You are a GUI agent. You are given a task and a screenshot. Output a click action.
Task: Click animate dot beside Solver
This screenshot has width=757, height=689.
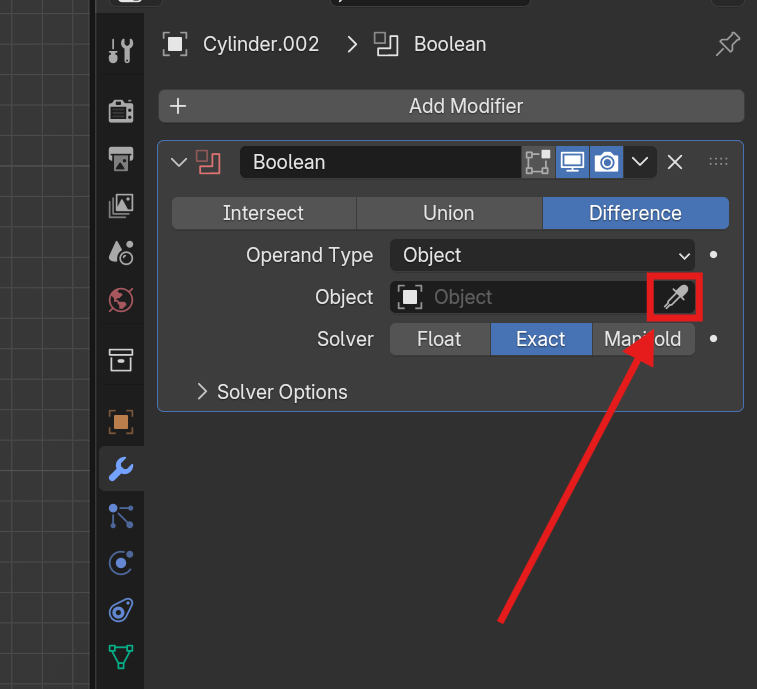click(x=714, y=339)
